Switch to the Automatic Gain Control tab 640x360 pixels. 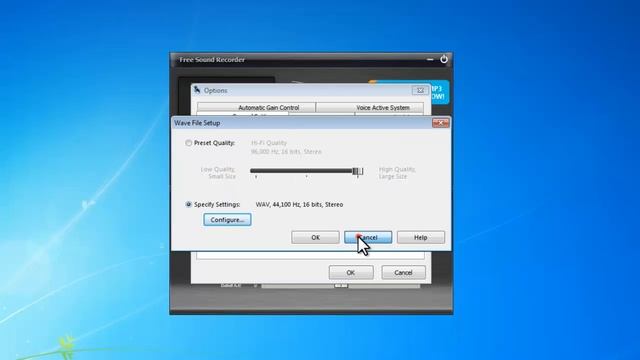coord(256,107)
